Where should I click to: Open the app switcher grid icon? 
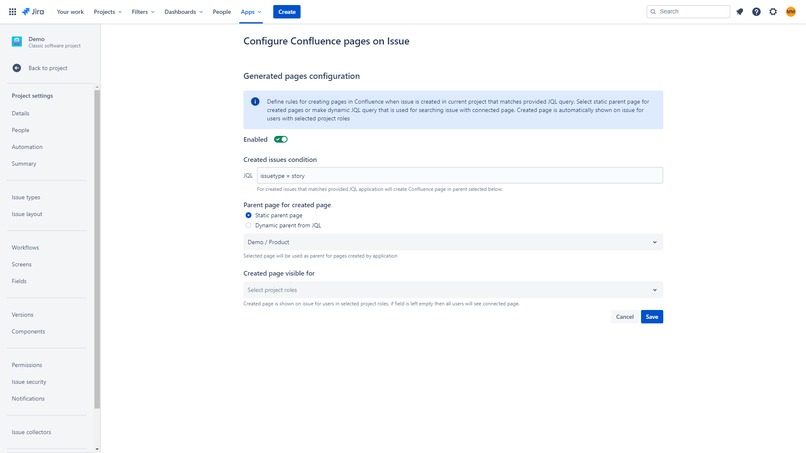12,11
